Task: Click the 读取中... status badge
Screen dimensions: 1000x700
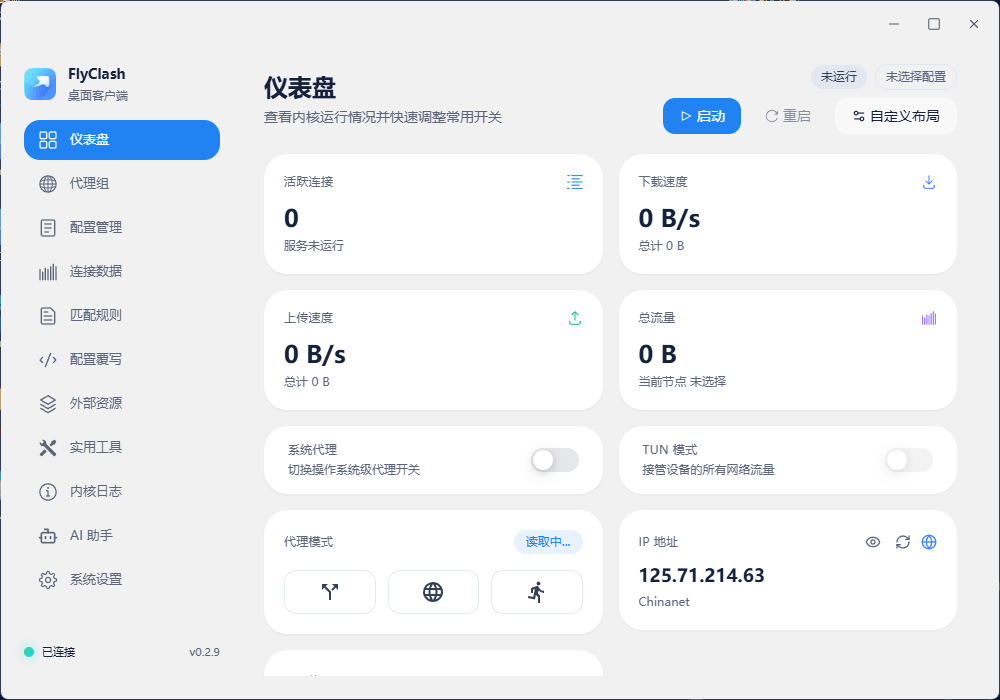Action: tap(548, 542)
